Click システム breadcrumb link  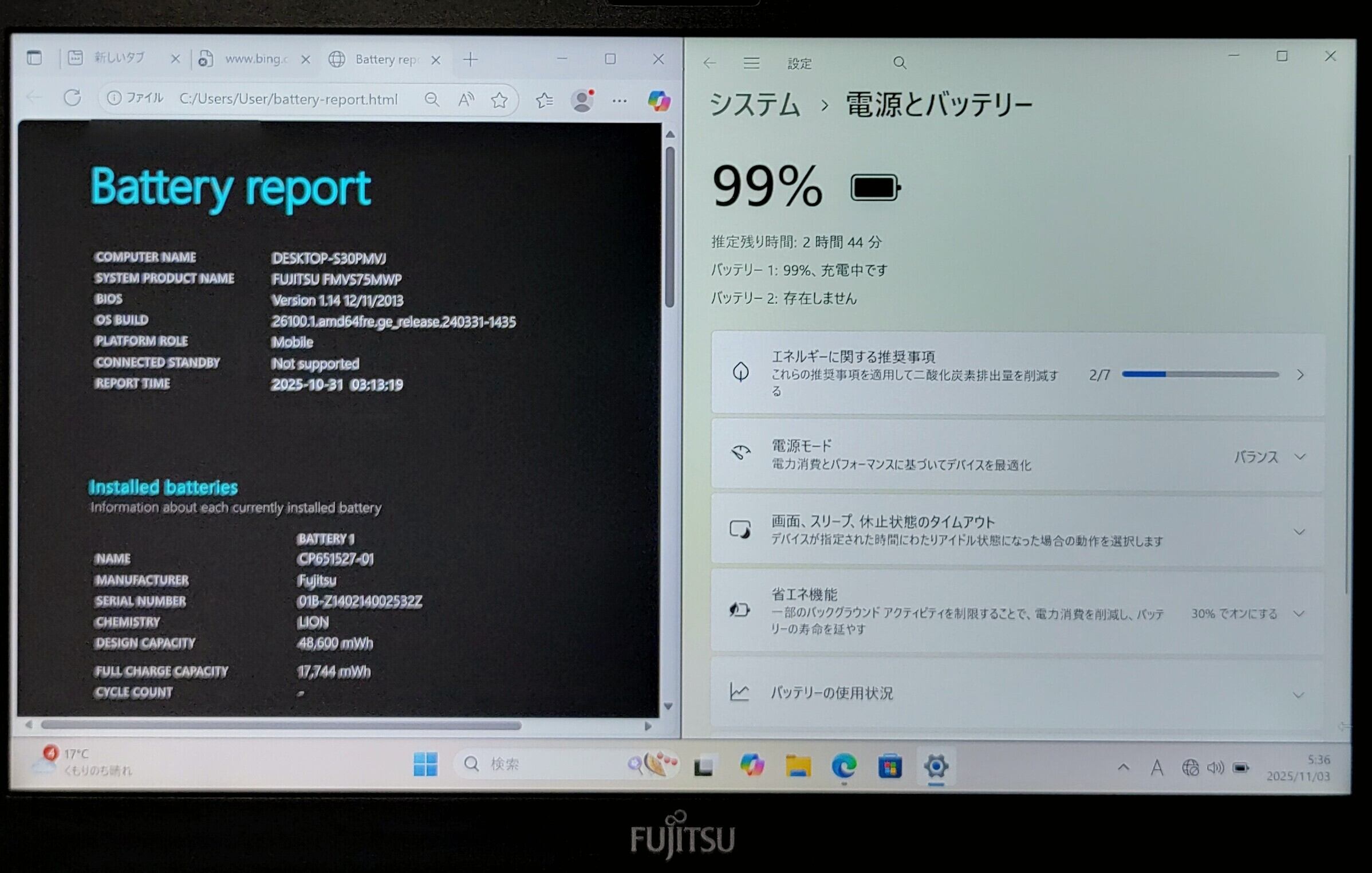pyautogui.click(x=754, y=105)
